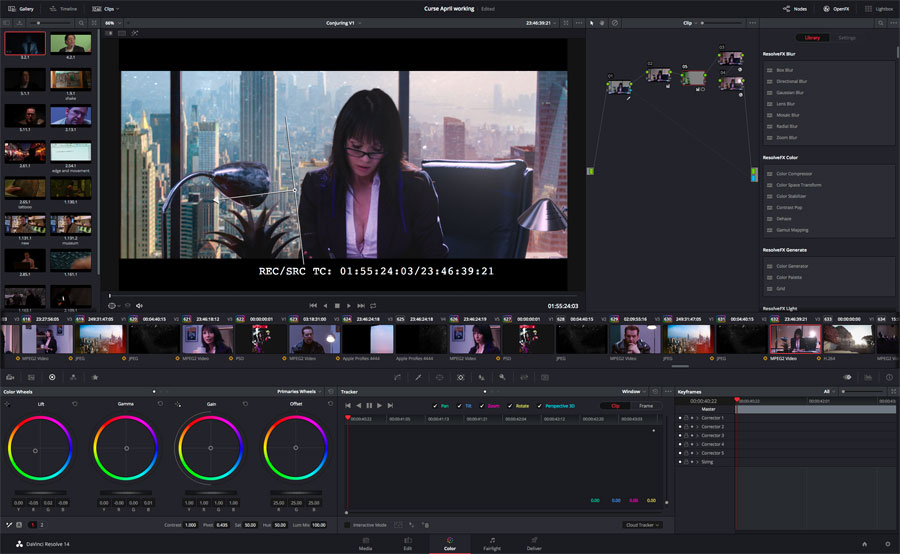Click the Gain color wheel

(x=210, y=448)
